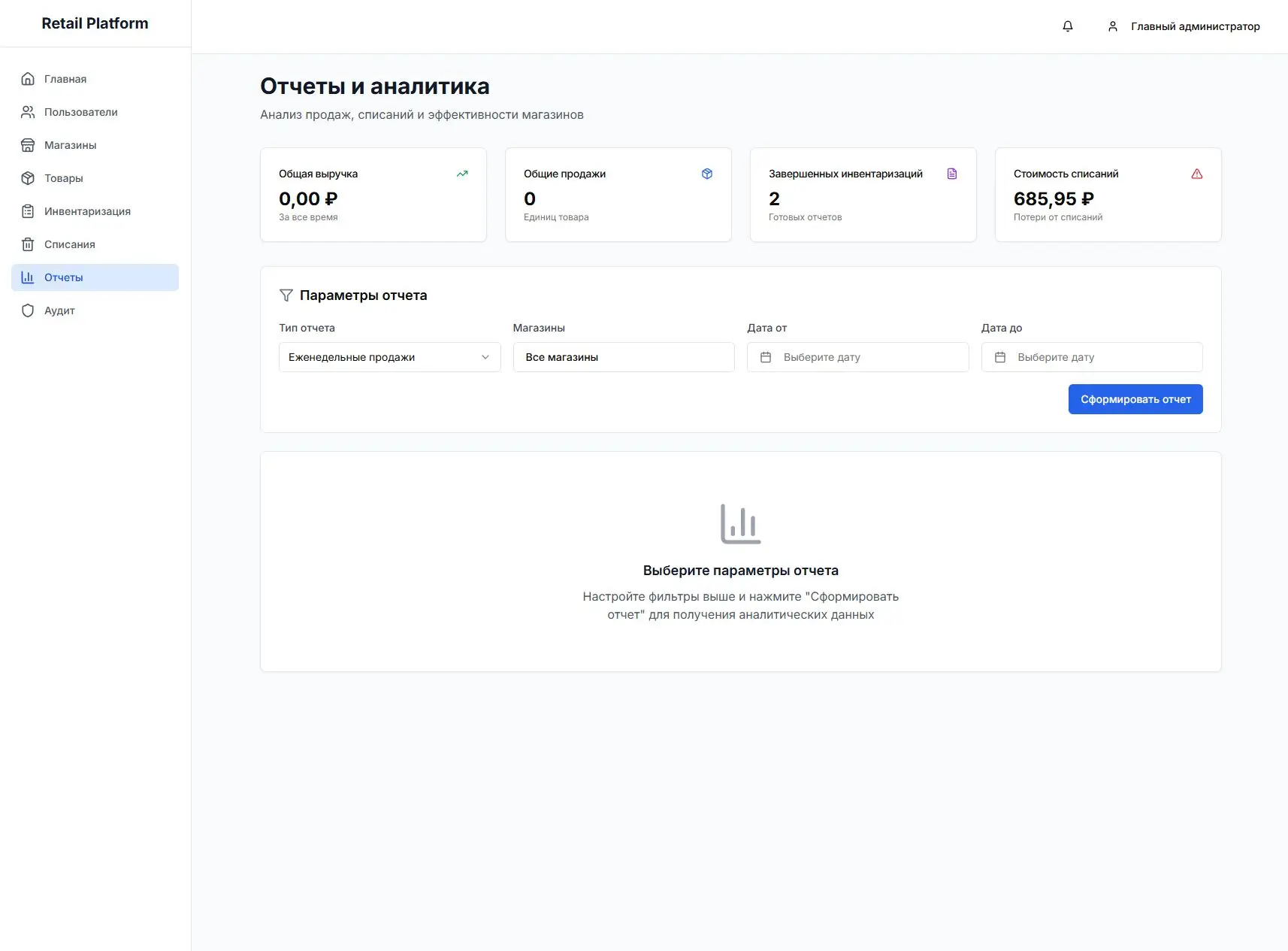Viewport: 1288px width, 951px height.
Task: Click the Retail Platform logo text
Action: (x=95, y=23)
